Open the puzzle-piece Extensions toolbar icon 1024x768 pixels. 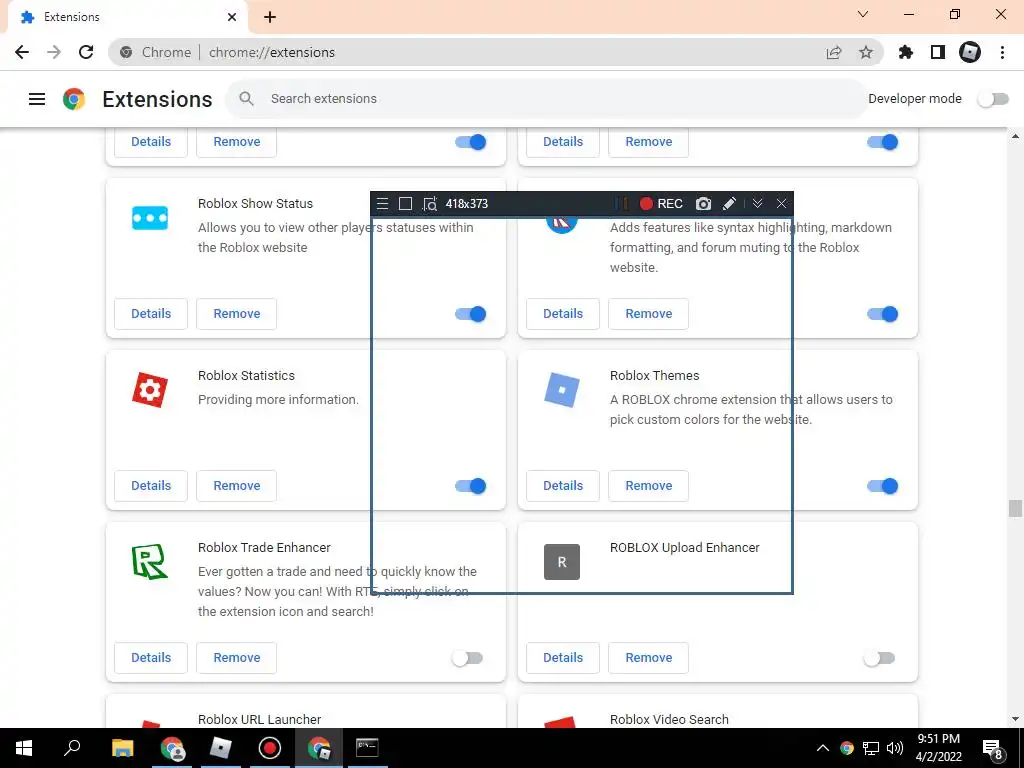pos(906,52)
